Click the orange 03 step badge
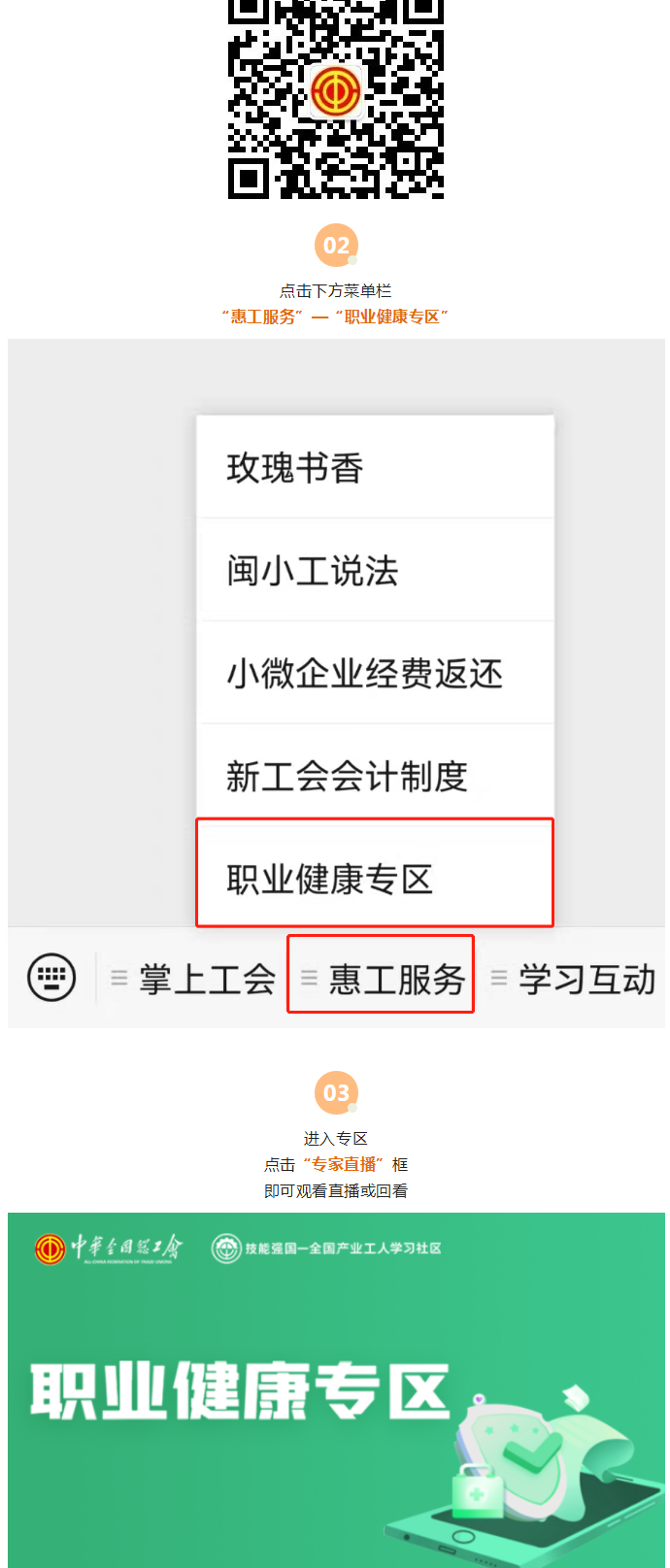670x1568 pixels. click(x=336, y=1093)
